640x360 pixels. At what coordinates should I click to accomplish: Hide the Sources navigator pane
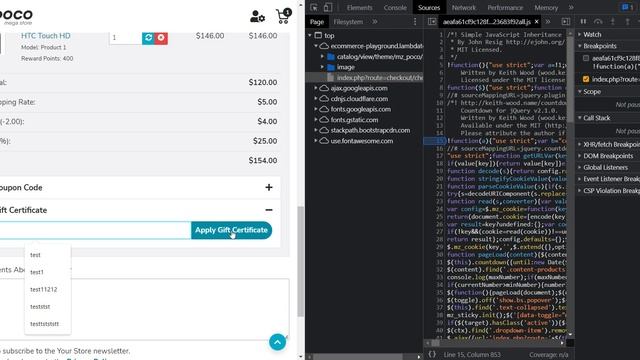click(432, 22)
